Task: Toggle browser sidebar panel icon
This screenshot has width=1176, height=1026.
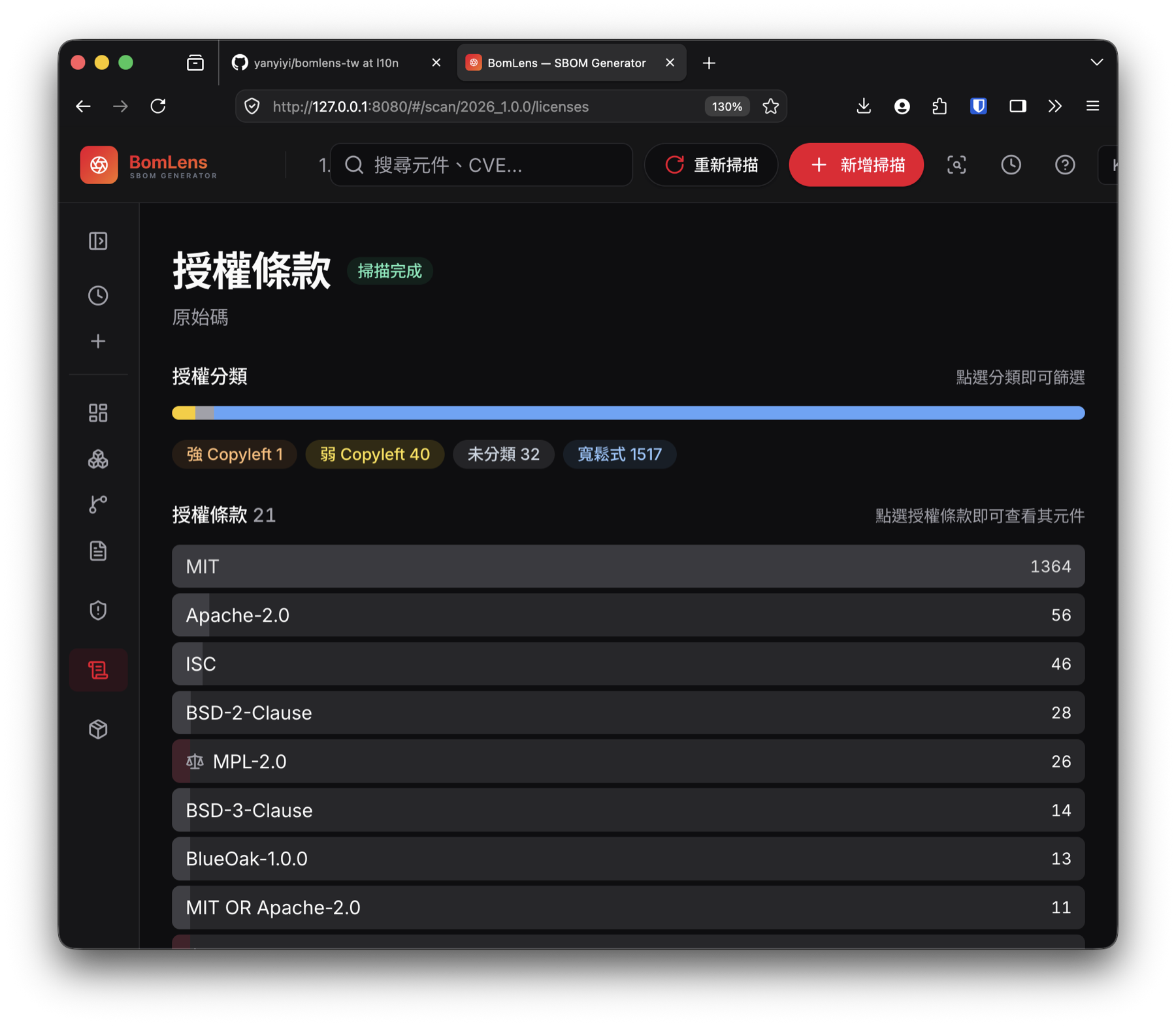Action: pos(1017,106)
